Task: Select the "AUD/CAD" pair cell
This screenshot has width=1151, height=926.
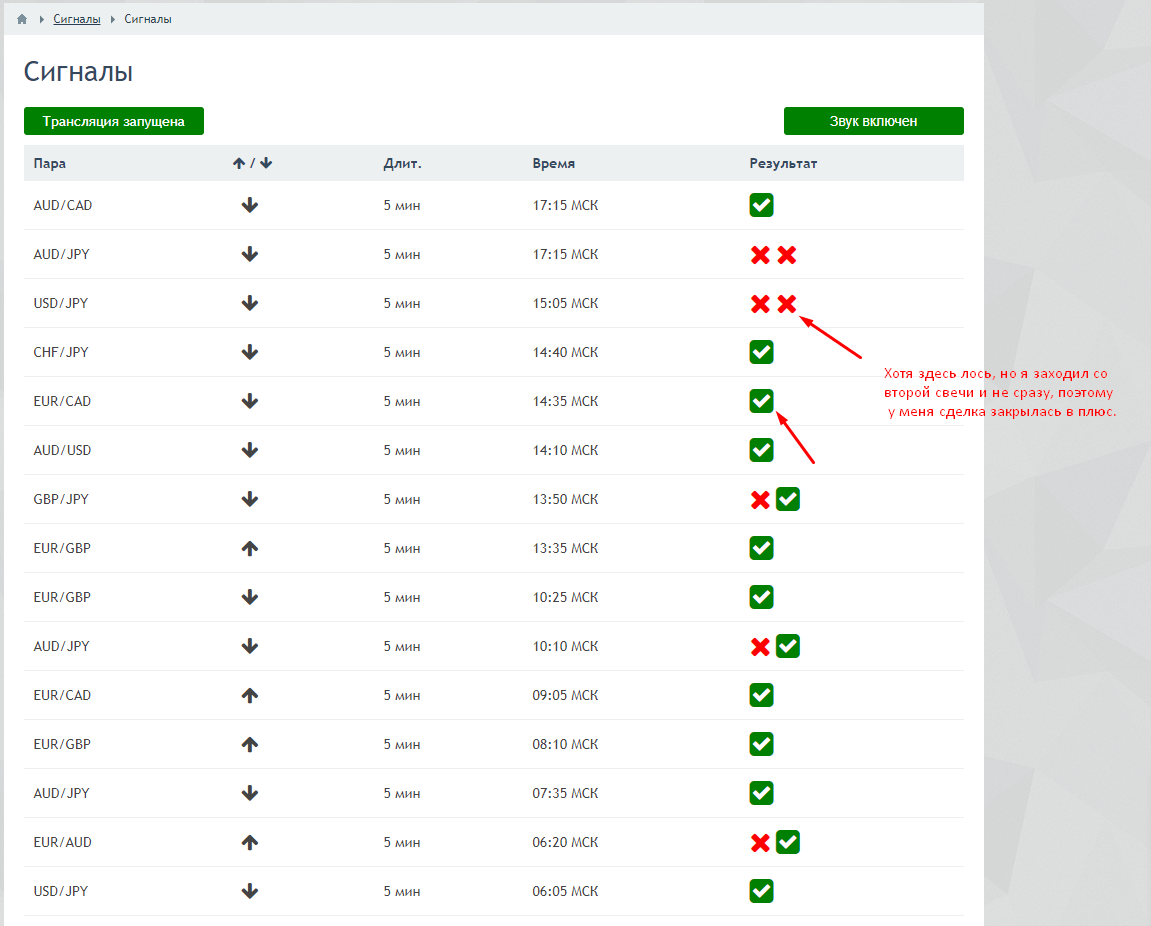Action: tap(63, 206)
